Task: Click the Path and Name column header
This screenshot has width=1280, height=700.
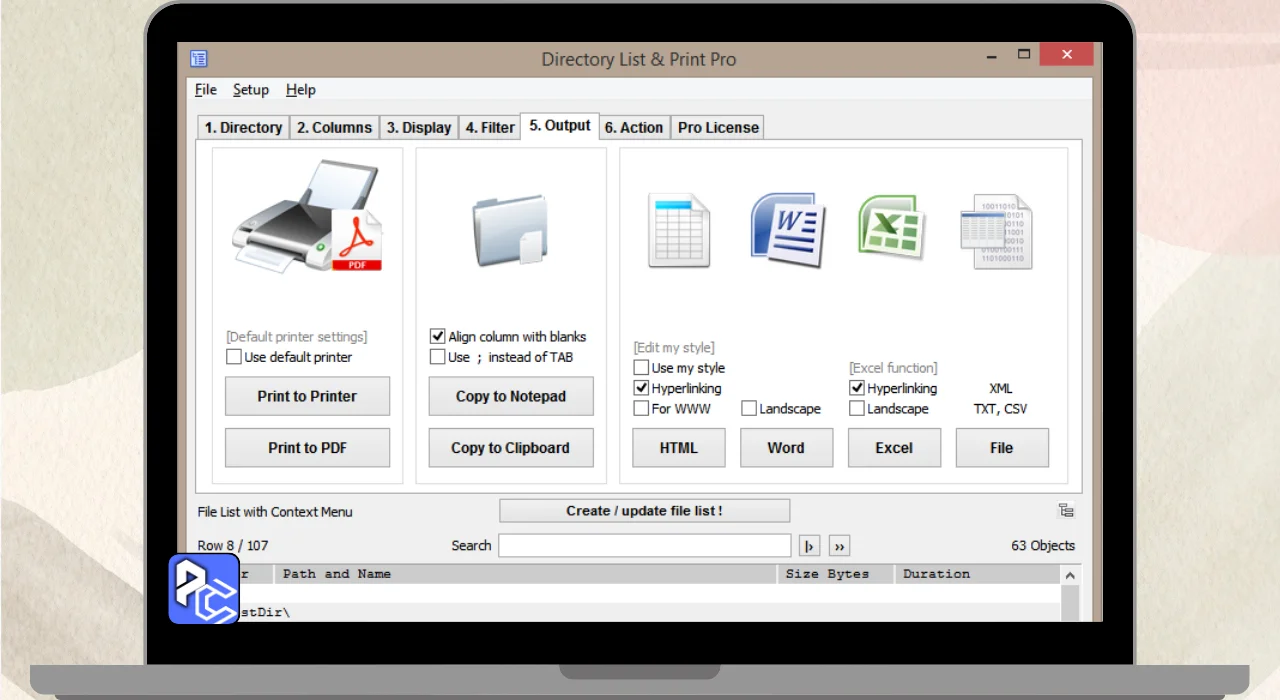Action: [x=526, y=574]
